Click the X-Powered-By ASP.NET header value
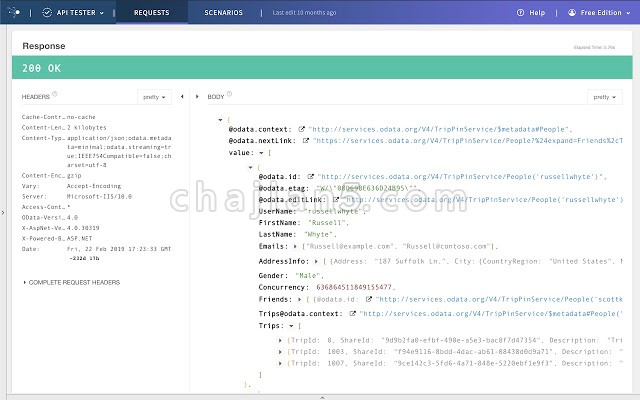The image size is (640, 400). [x=80, y=238]
